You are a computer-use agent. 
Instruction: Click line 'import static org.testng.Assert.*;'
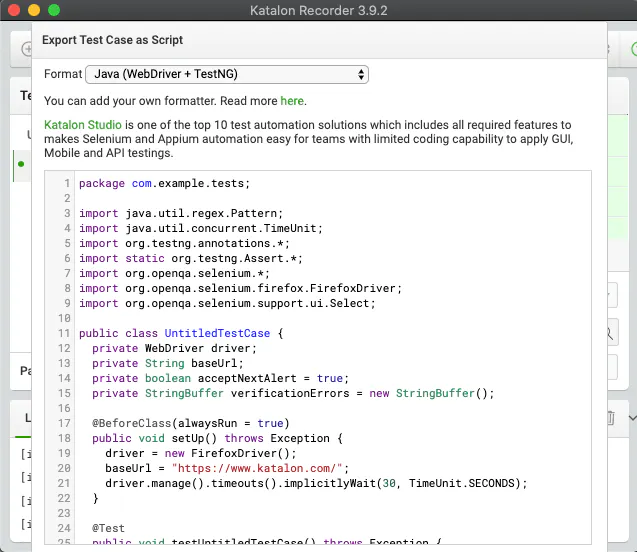[x=191, y=259]
